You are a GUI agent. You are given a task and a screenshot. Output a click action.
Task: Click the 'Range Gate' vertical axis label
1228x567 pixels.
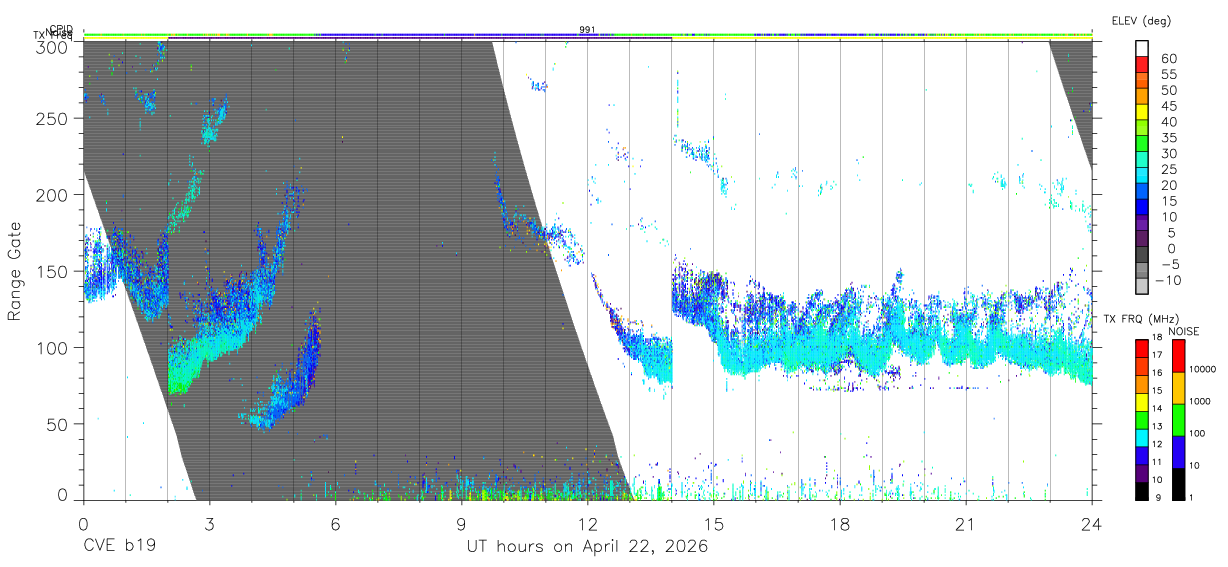(x=15, y=271)
